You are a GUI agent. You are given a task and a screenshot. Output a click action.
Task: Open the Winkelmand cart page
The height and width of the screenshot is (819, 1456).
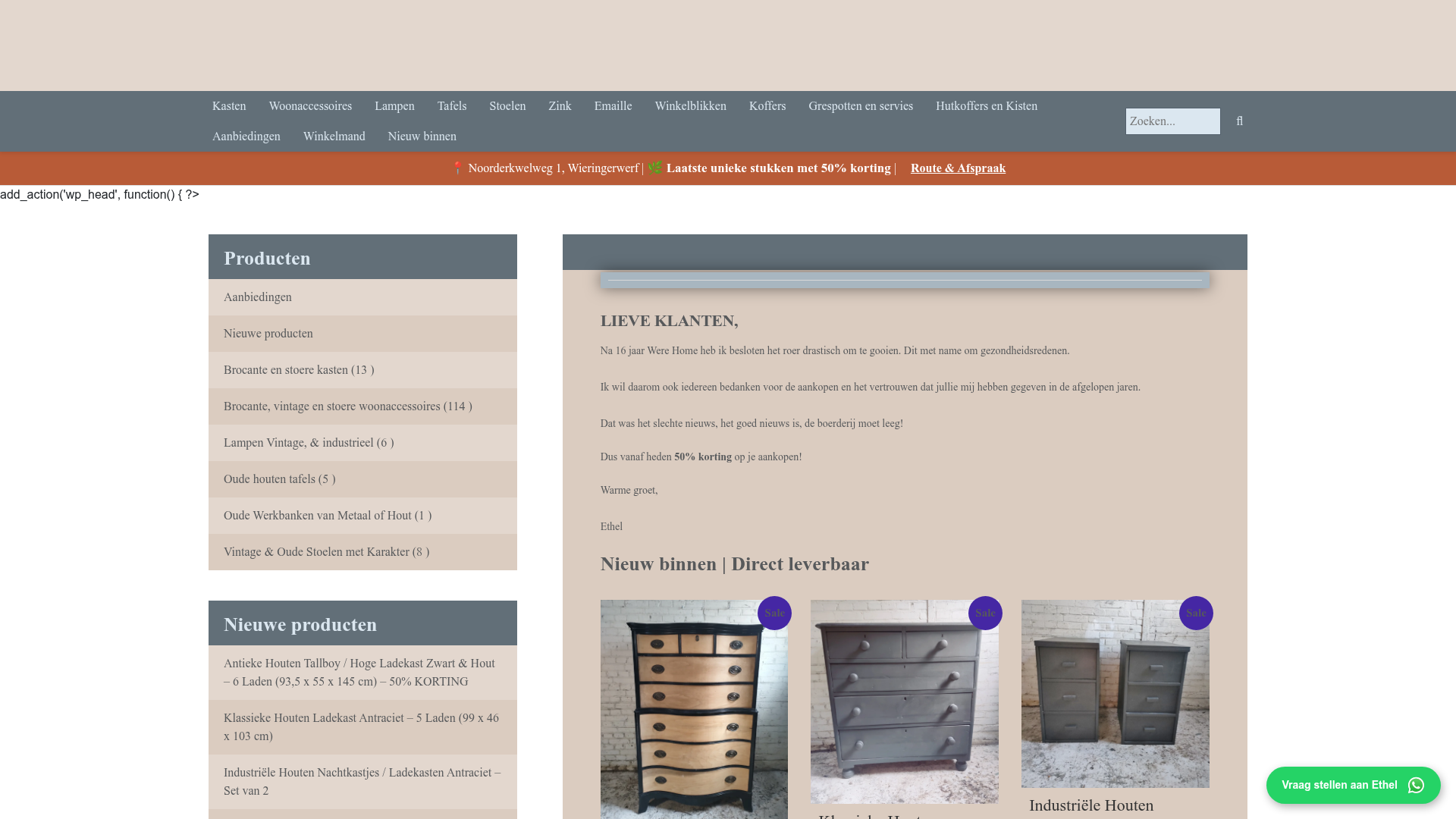tap(334, 136)
